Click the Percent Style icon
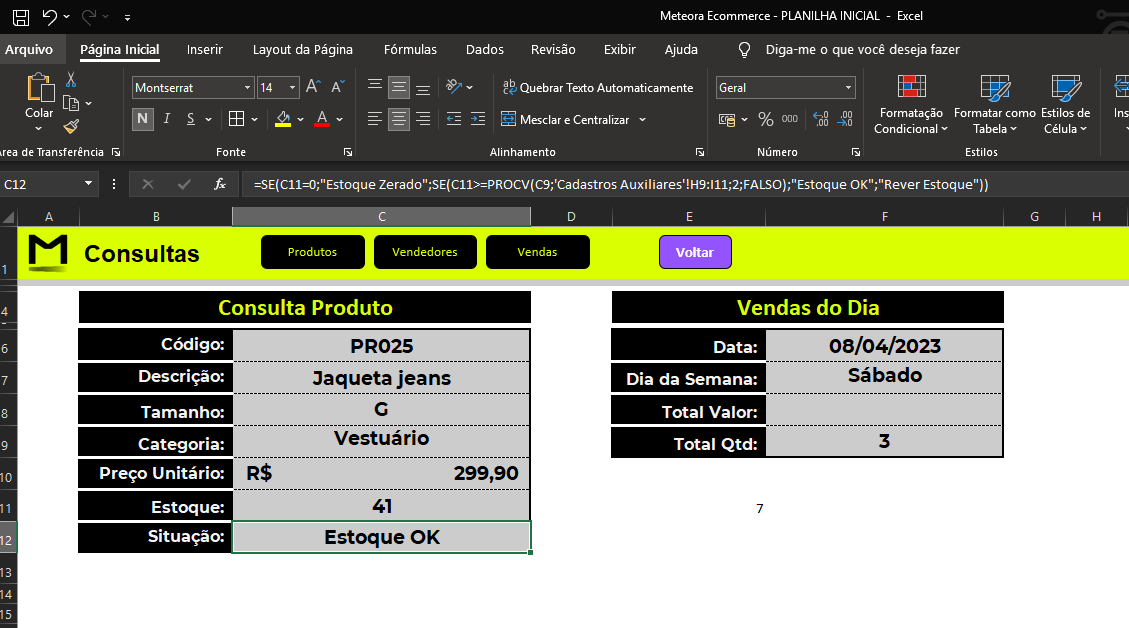The image size is (1129, 628). [x=765, y=119]
